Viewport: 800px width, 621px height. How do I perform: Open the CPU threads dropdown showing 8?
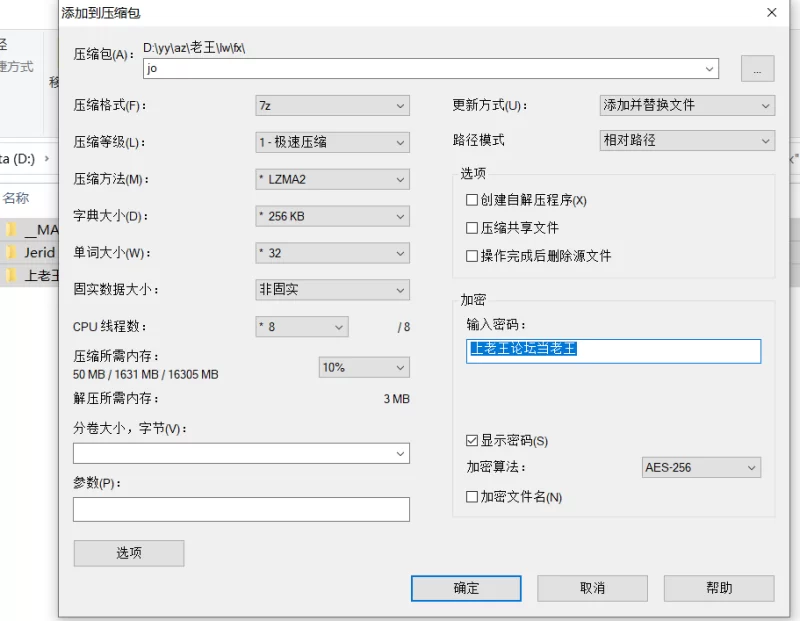[302, 327]
